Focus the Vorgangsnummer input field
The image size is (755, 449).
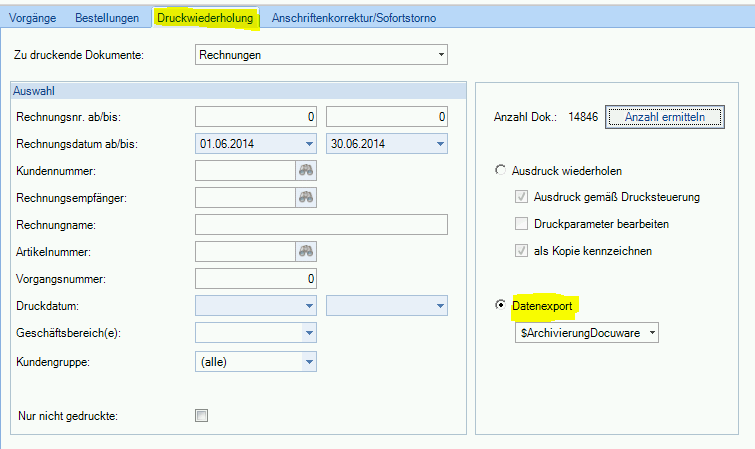tap(256, 279)
